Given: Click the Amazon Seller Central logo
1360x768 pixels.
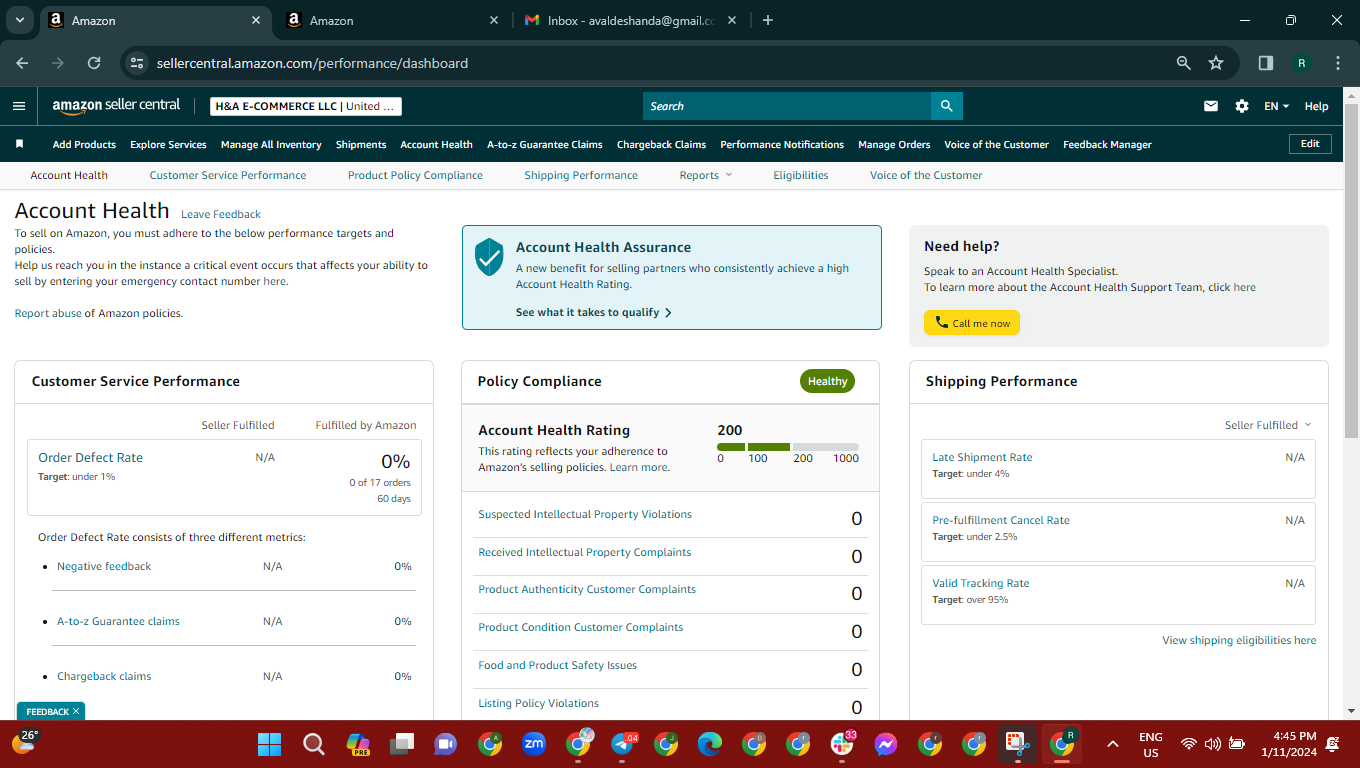Looking at the screenshot, I should coord(116,105).
